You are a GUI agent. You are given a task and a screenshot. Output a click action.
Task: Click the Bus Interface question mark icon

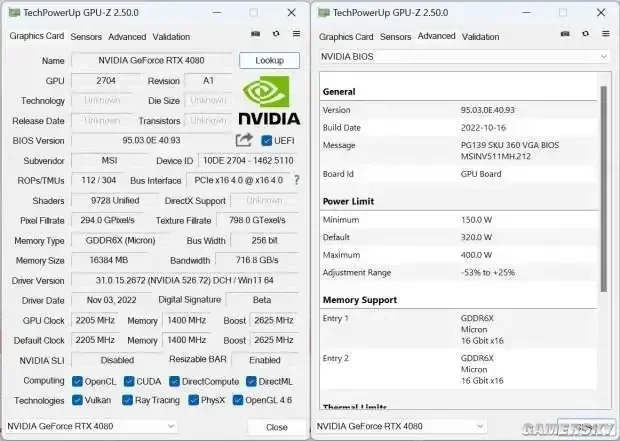coord(297,180)
